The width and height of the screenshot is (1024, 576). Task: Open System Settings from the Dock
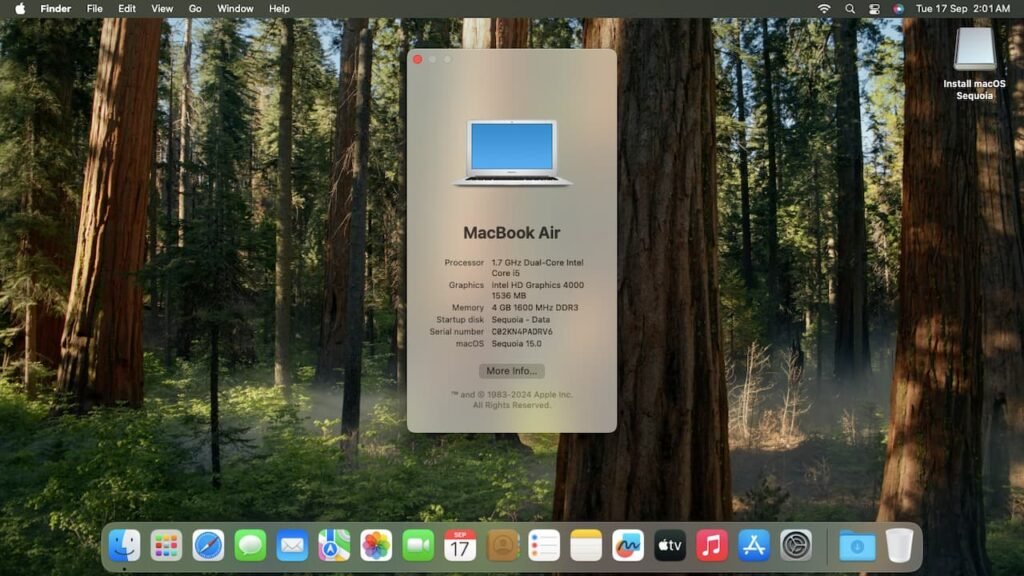pyautogui.click(x=796, y=545)
